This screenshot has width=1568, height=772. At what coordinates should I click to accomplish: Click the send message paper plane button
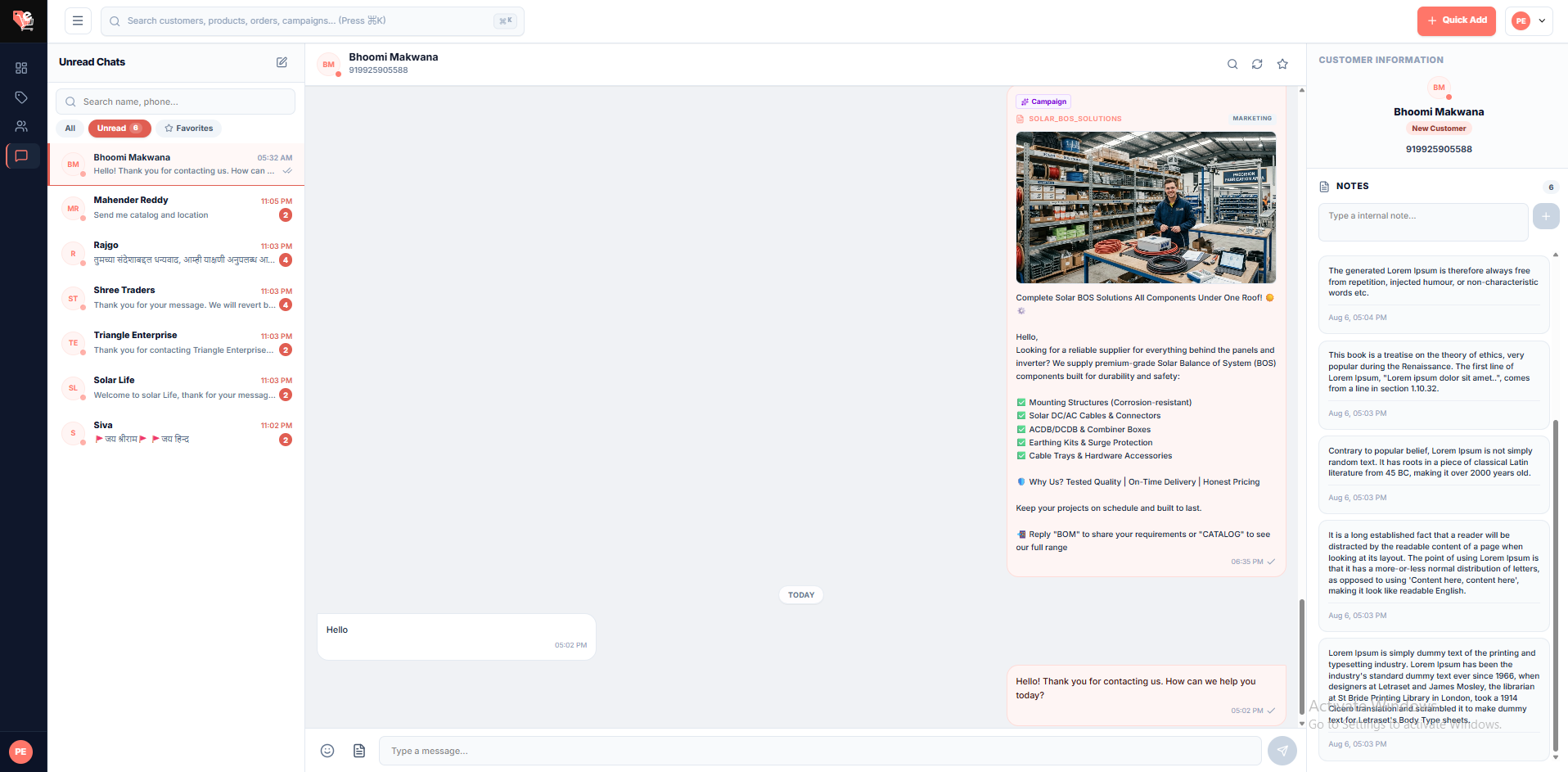pos(1282,751)
